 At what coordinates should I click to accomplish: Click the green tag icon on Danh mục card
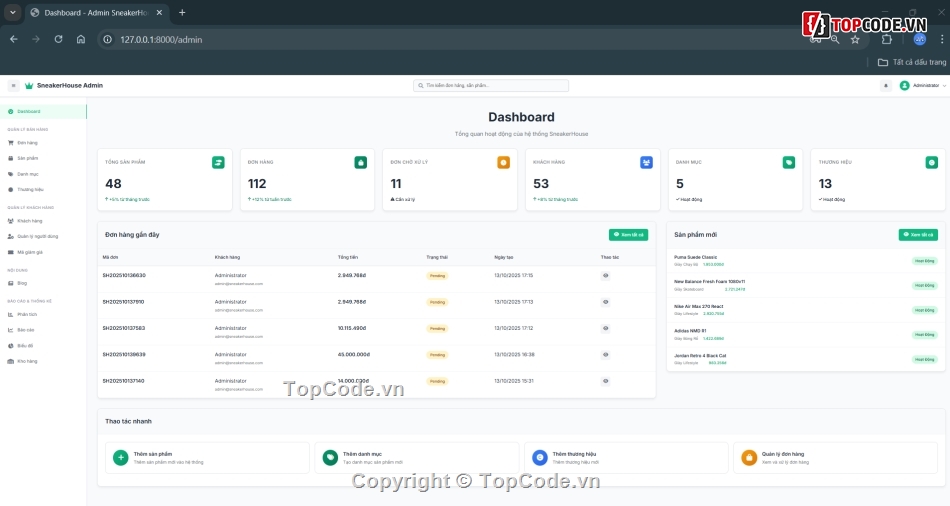click(789, 162)
